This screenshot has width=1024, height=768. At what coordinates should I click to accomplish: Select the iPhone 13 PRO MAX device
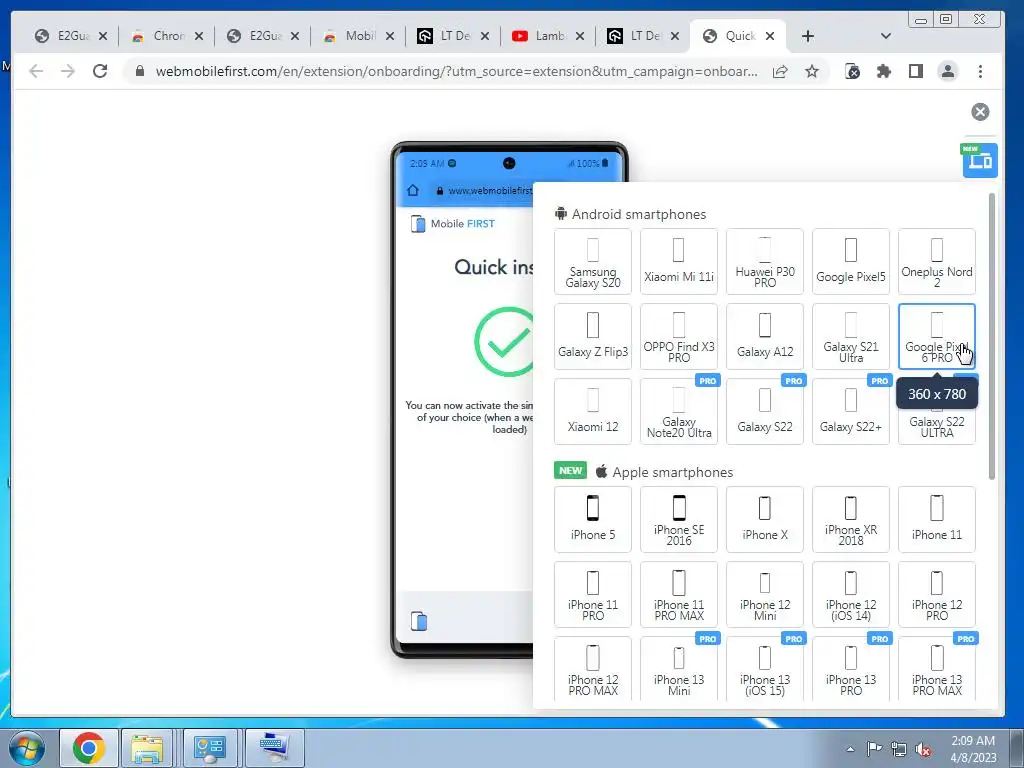tap(936, 669)
